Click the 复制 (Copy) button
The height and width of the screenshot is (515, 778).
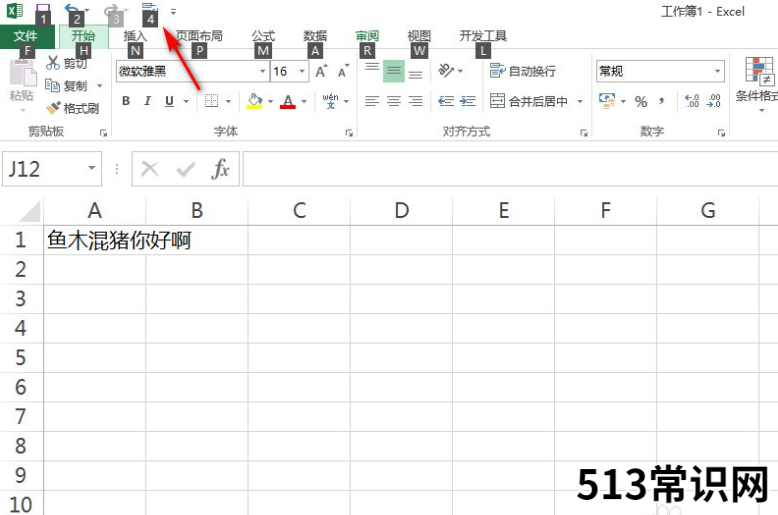(x=66, y=86)
